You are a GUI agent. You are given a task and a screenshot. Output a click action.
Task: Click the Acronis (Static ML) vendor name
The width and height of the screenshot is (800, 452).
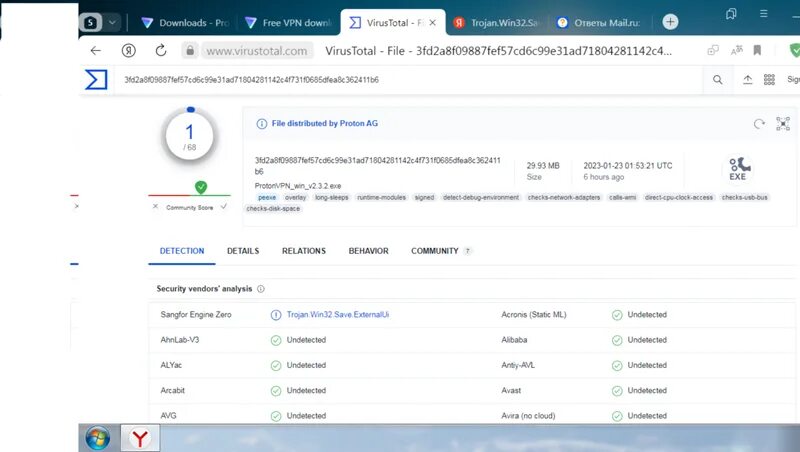[534, 315]
